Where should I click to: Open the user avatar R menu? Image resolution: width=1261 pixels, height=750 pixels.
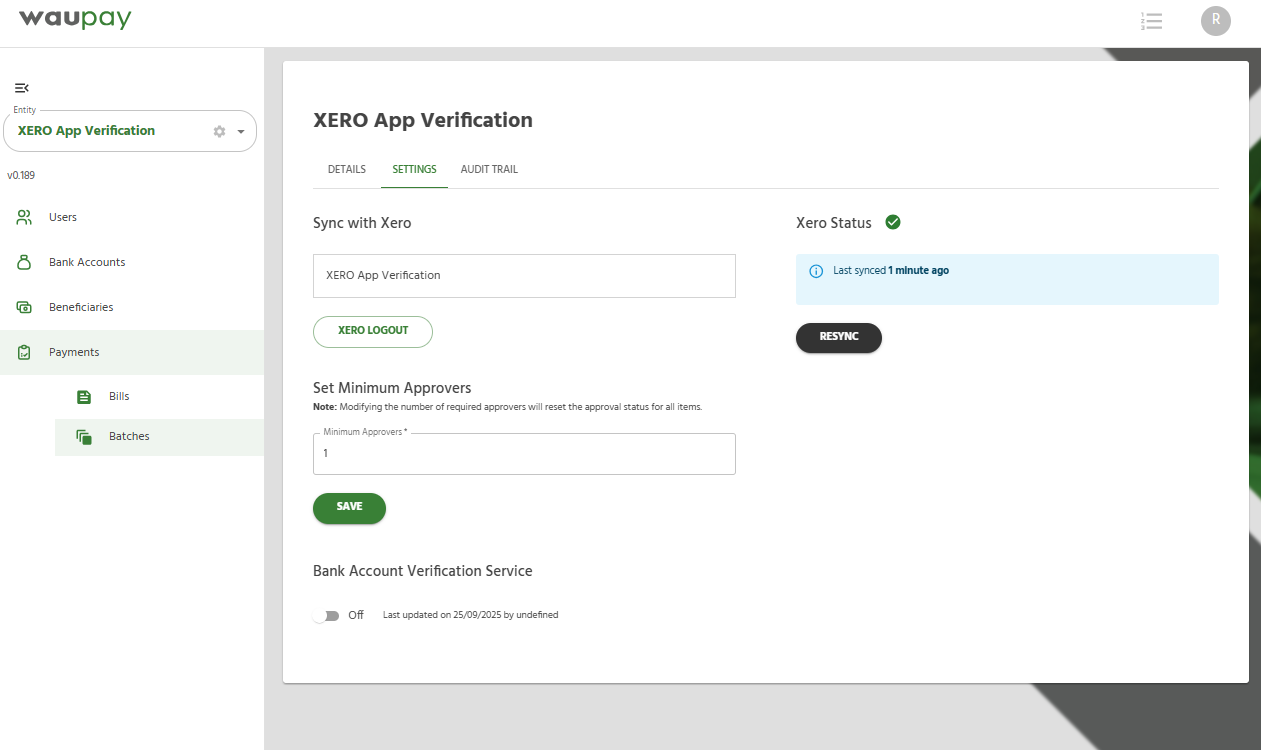[x=1216, y=20]
